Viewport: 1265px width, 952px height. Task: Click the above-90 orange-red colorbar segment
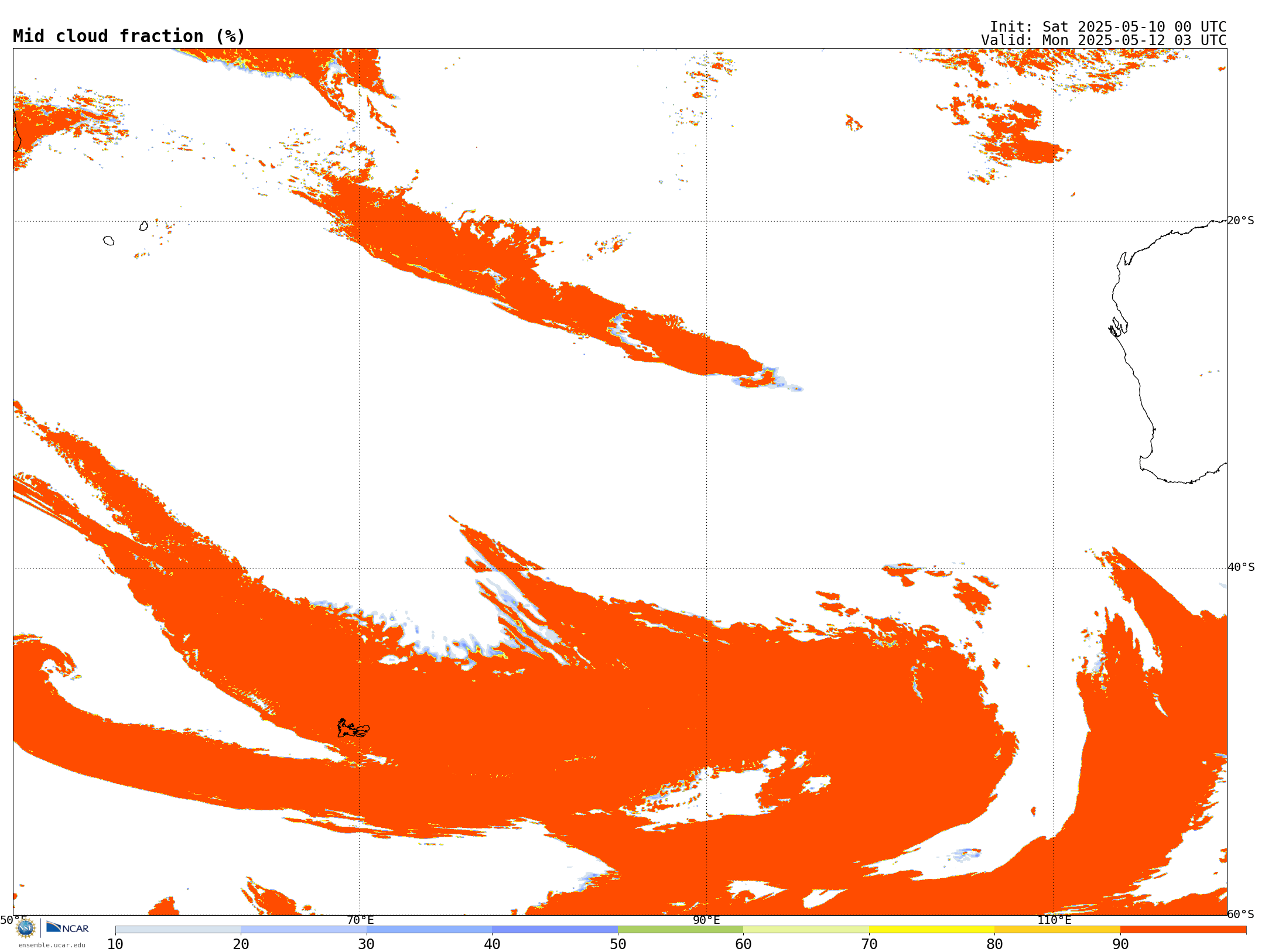point(1183,930)
